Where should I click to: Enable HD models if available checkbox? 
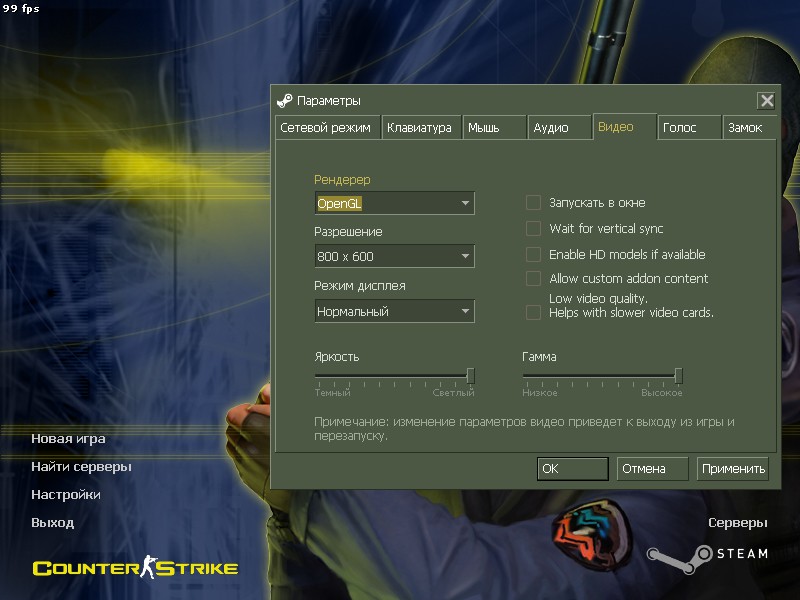533,254
